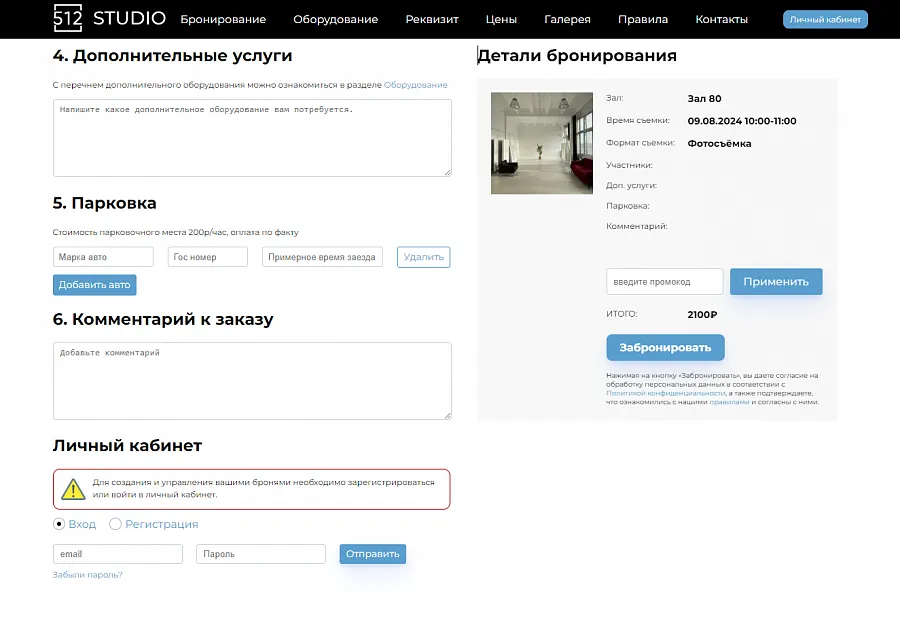
Task: Remove car with Удалить button
Action: pos(424,257)
